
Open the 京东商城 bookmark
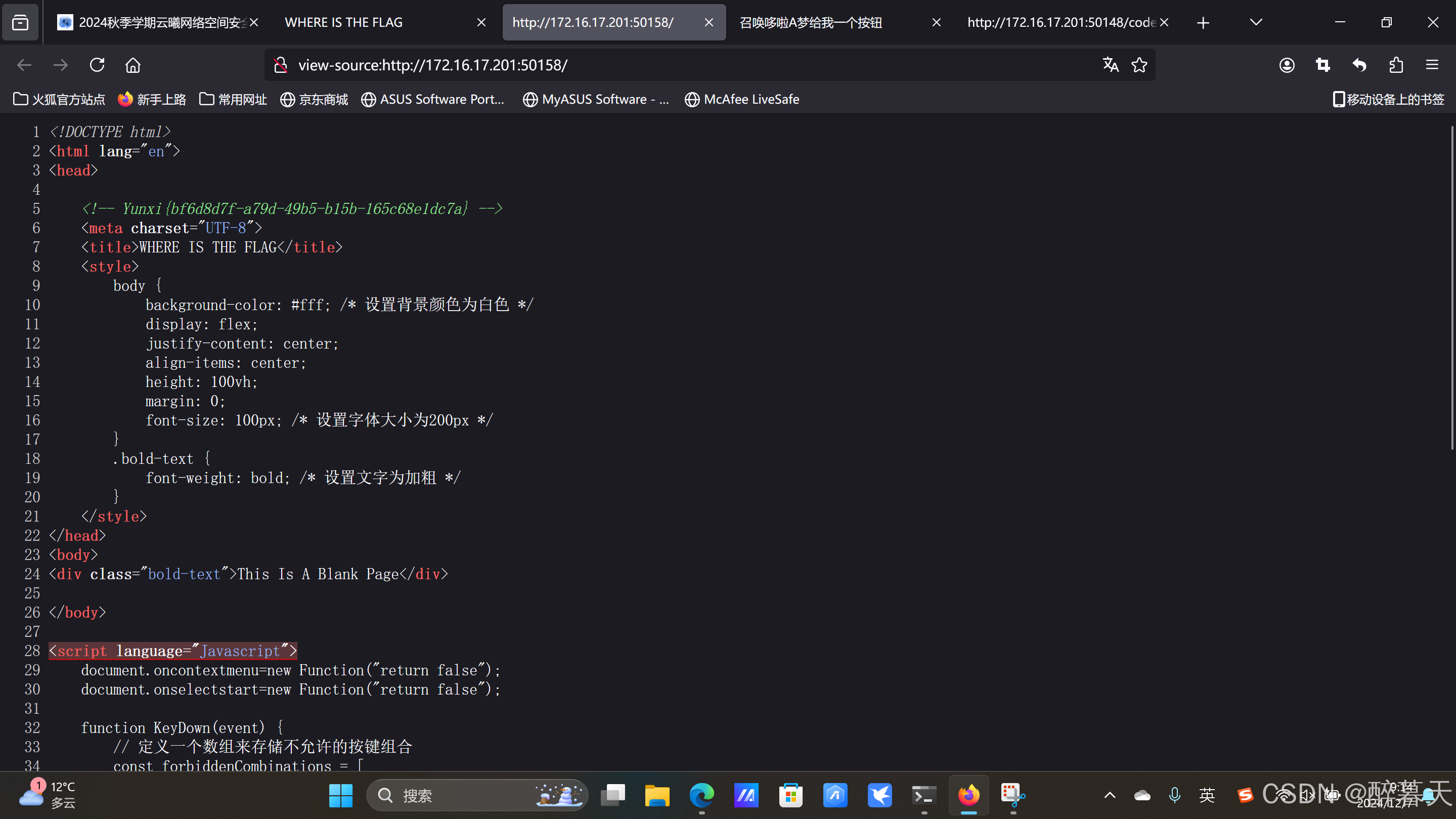click(314, 100)
